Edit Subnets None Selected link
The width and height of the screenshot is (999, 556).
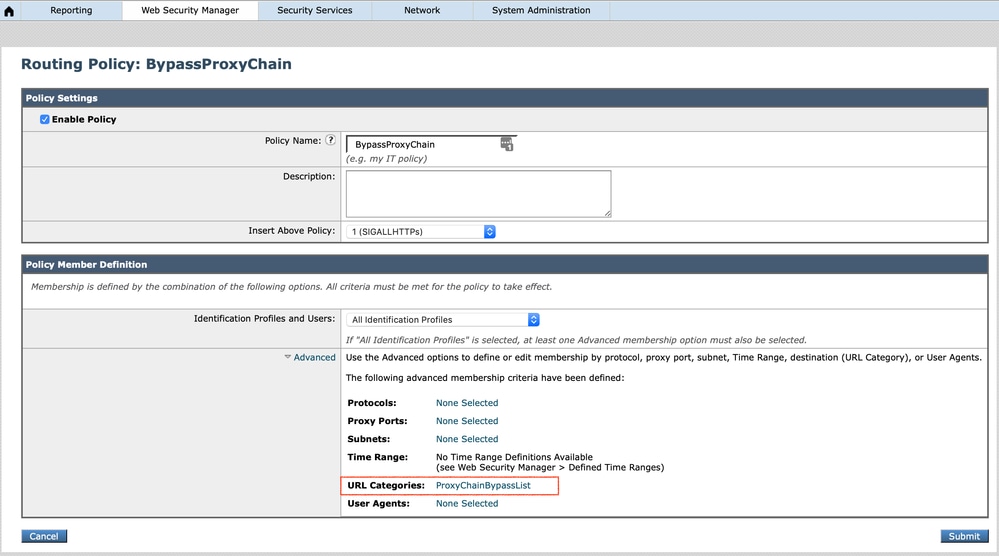coord(467,439)
